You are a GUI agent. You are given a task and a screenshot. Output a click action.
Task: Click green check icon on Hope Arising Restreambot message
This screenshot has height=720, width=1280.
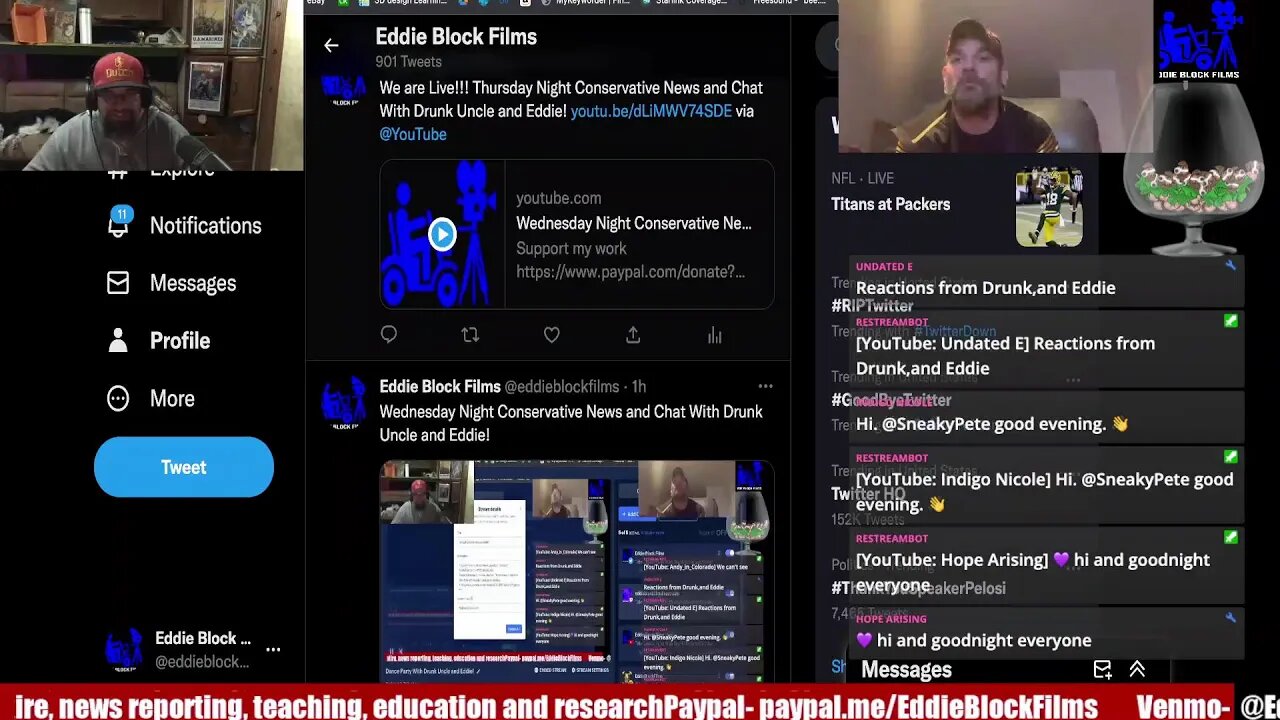[x=1230, y=538]
